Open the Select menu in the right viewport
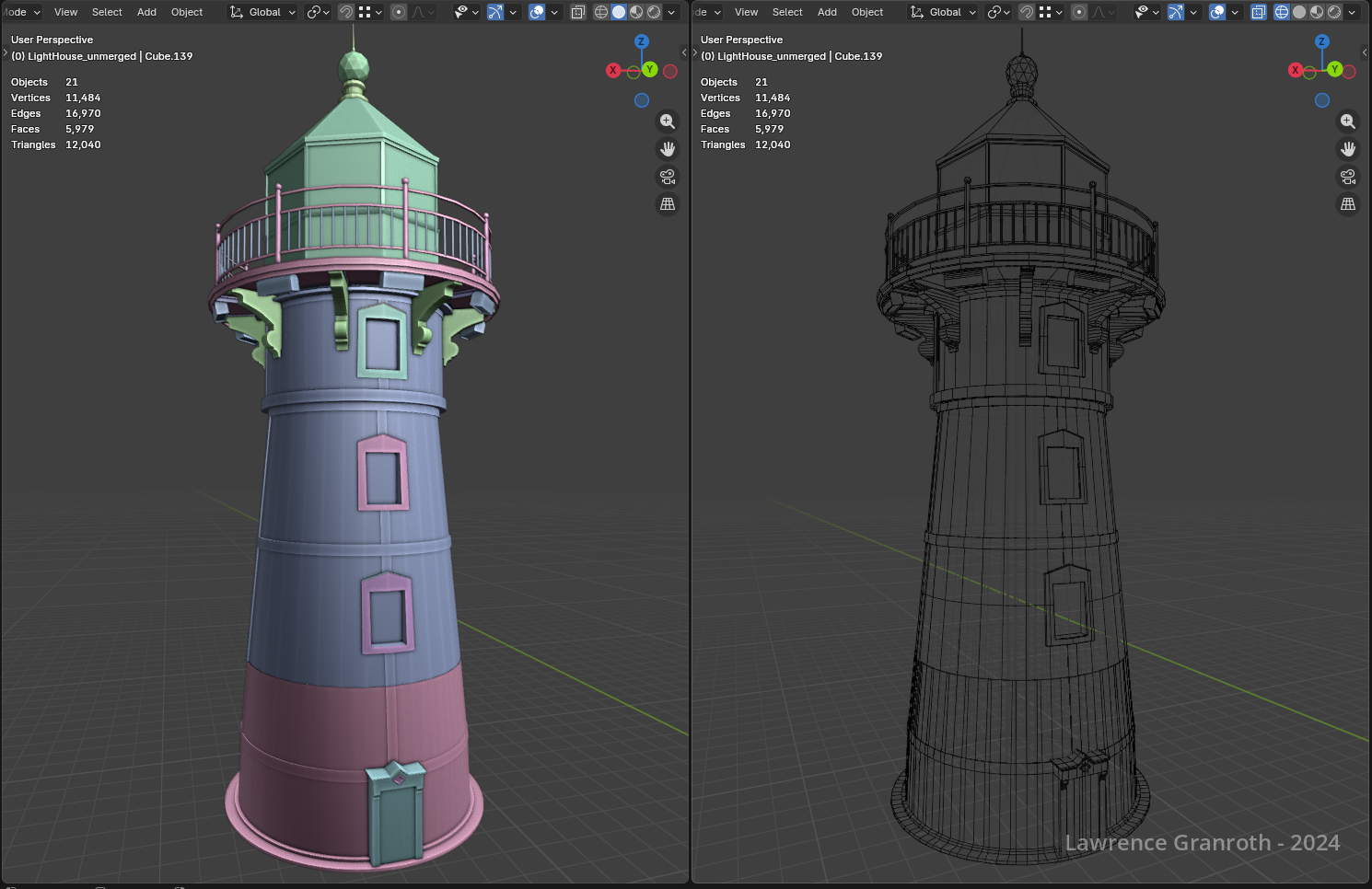This screenshot has width=1372, height=889. point(787,12)
